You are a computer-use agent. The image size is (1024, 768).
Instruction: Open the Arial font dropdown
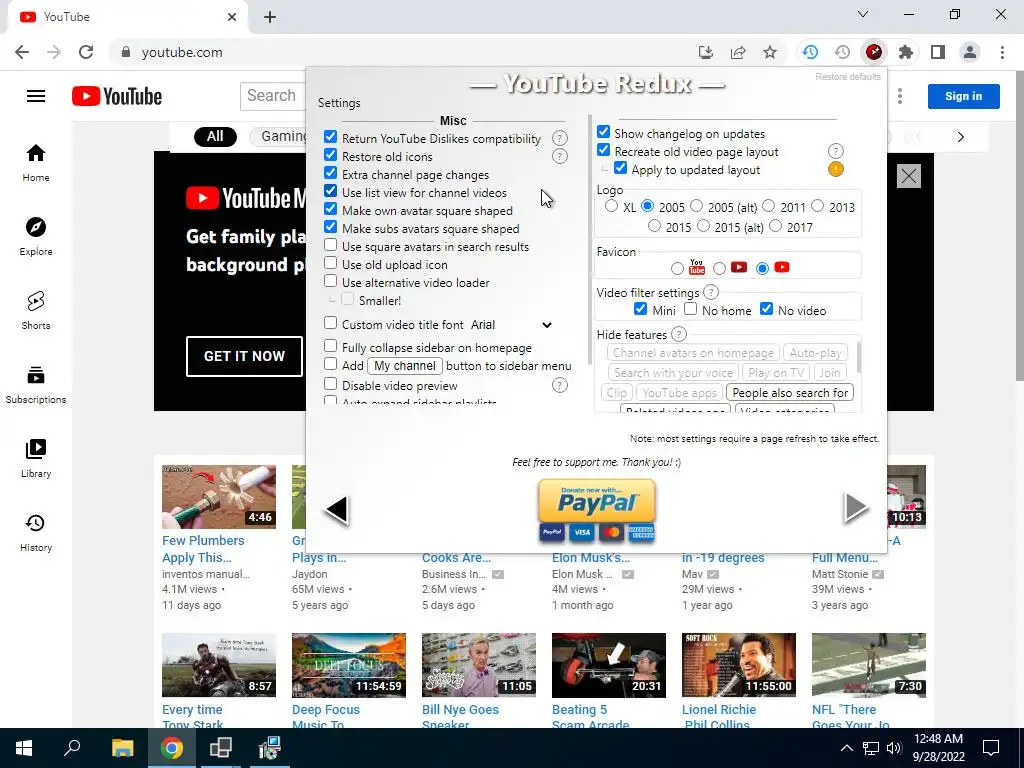pos(511,325)
